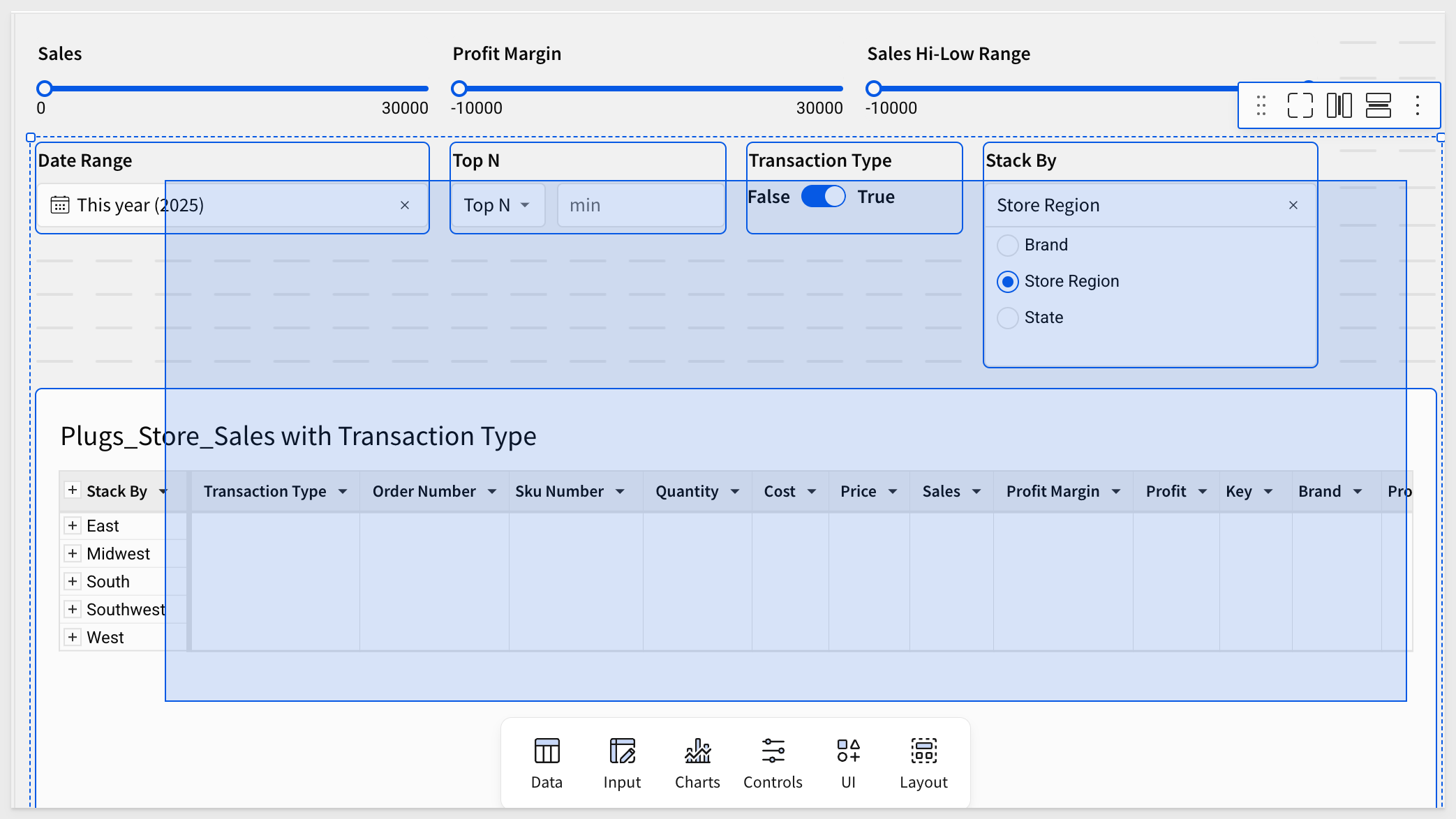Open the Data elements menu
This screenshot has height=819, width=1456.
pyautogui.click(x=547, y=763)
